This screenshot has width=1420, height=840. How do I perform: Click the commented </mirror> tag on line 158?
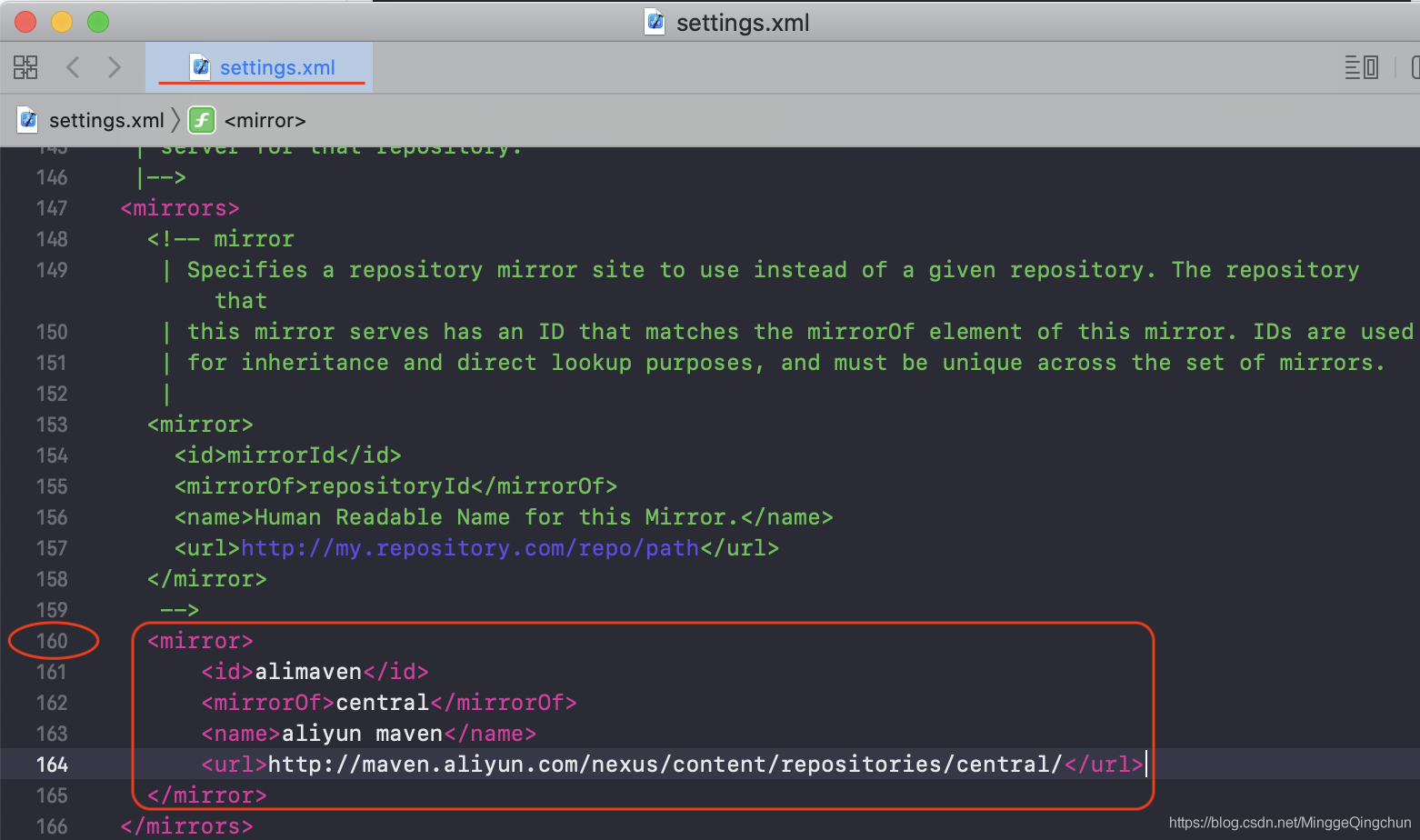pos(207,579)
